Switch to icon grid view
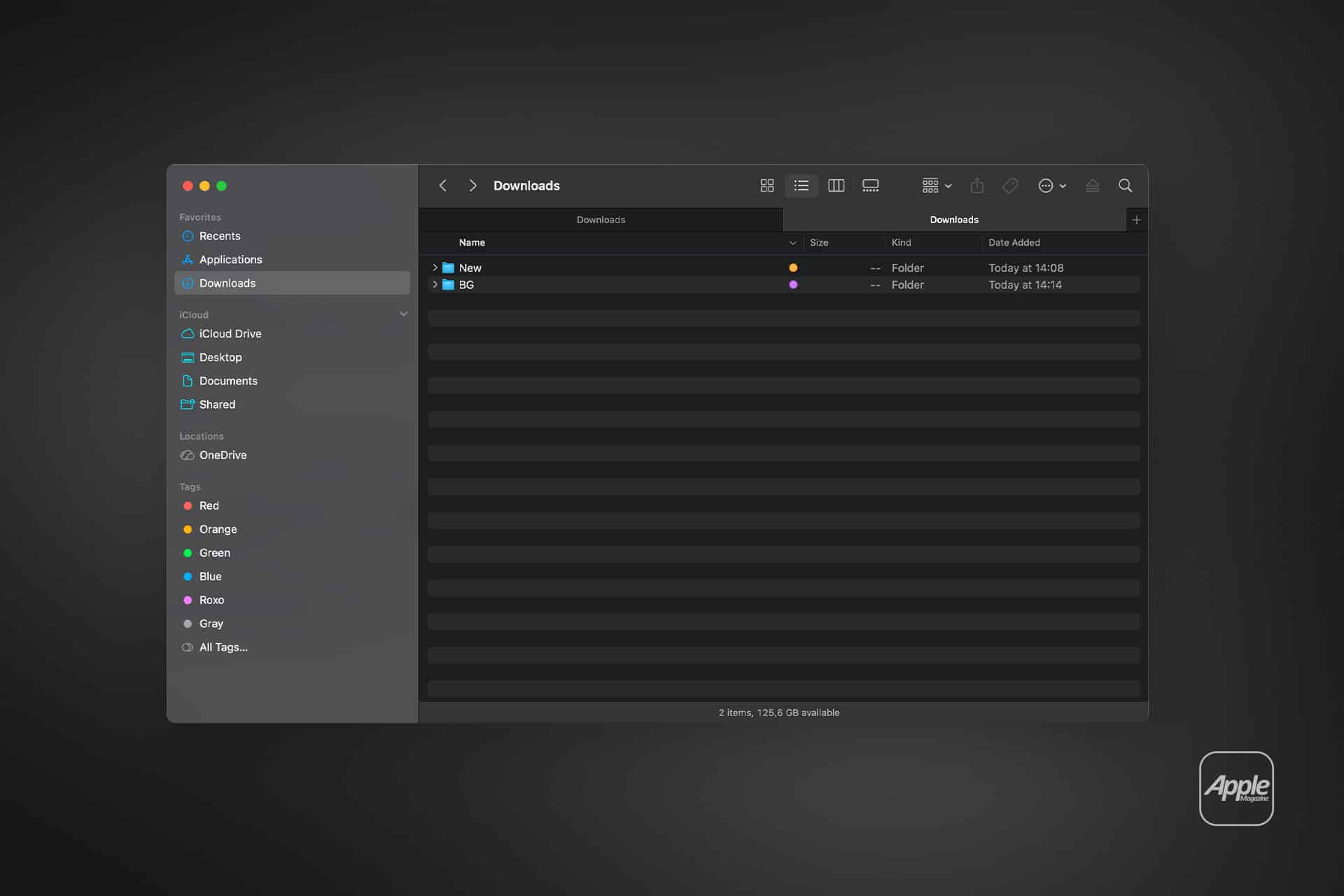This screenshot has height=896, width=1344. 767,185
